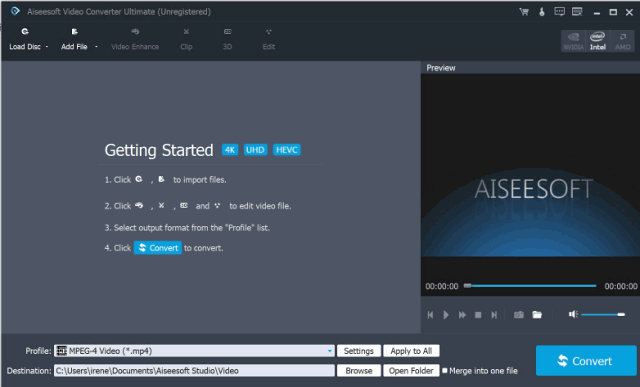Image resolution: width=640 pixels, height=387 pixels.
Task: Click the large Convert button
Action: point(586,360)
